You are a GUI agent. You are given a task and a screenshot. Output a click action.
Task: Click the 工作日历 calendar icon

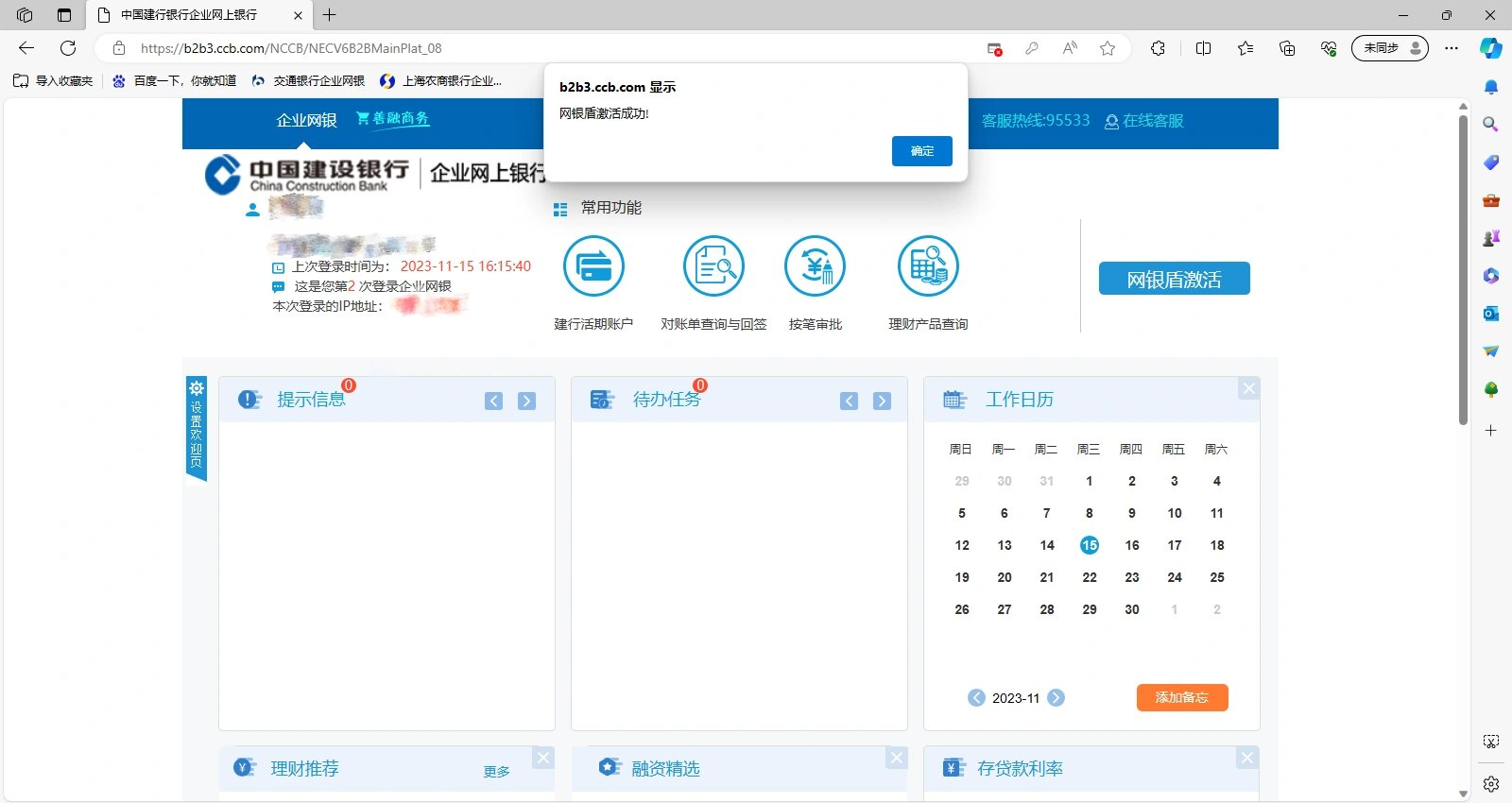[954, 400]
